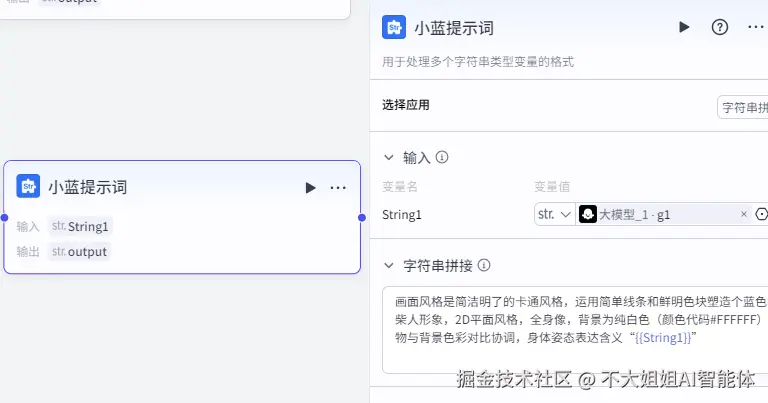The width and height of the screenshot is (768, 403).
Task: Click the 大模型_1 · g1 variable value field
Action: (x=664, y=214)
